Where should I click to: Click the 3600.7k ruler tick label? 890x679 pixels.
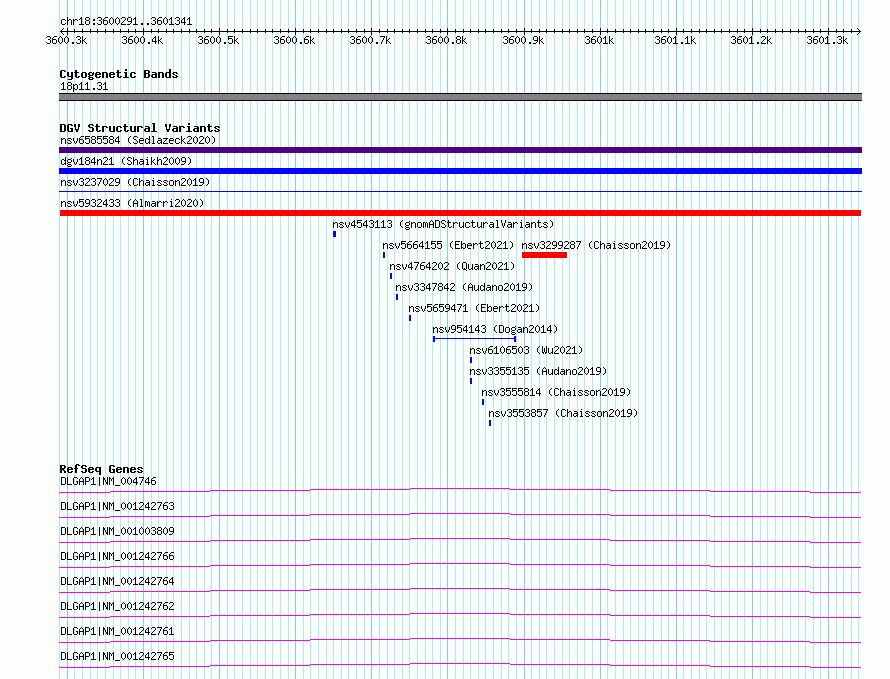coord(371,40)
